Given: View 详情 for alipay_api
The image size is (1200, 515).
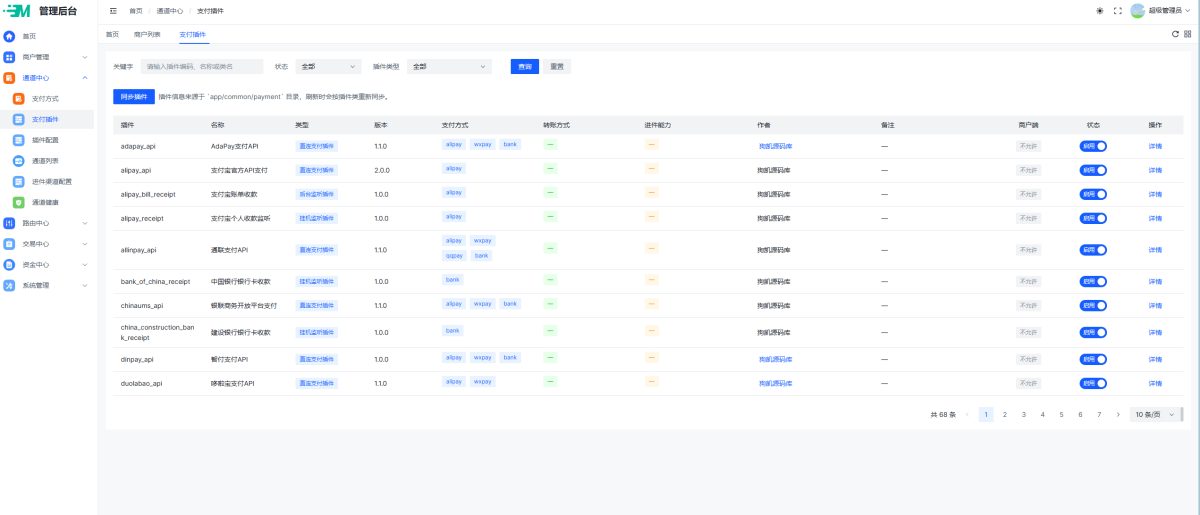Looking at the screenshot, I should tap(1155, 170).
